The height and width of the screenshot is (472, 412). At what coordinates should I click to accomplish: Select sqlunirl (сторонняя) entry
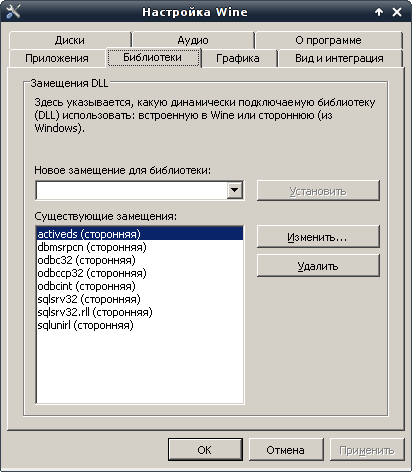pyautogui.click(x=140, y=325)
